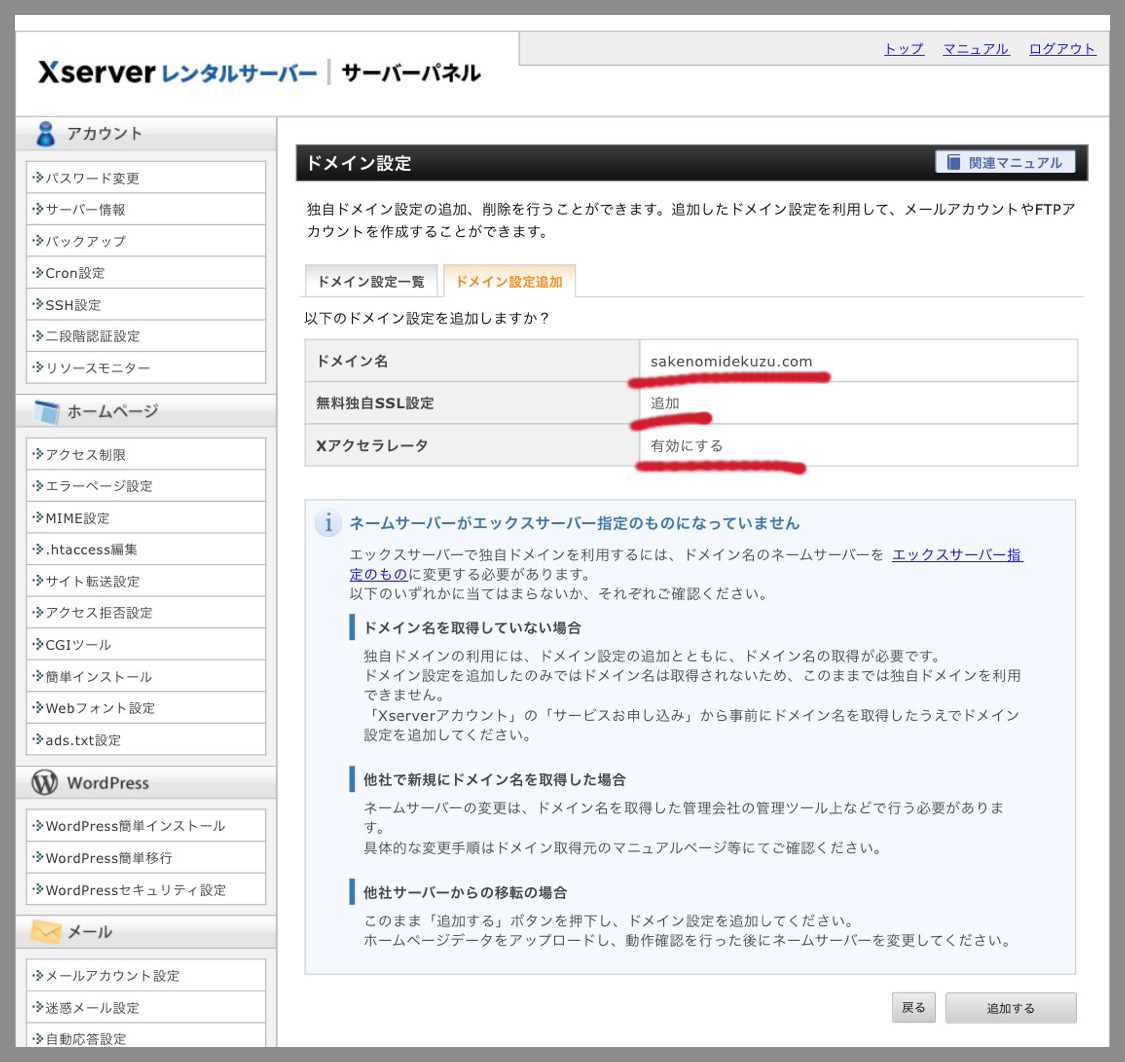The width and height of the screenshot is (1125, 1062).
Task: Open アクセス制限 menu item
Action: pos(146,454)
